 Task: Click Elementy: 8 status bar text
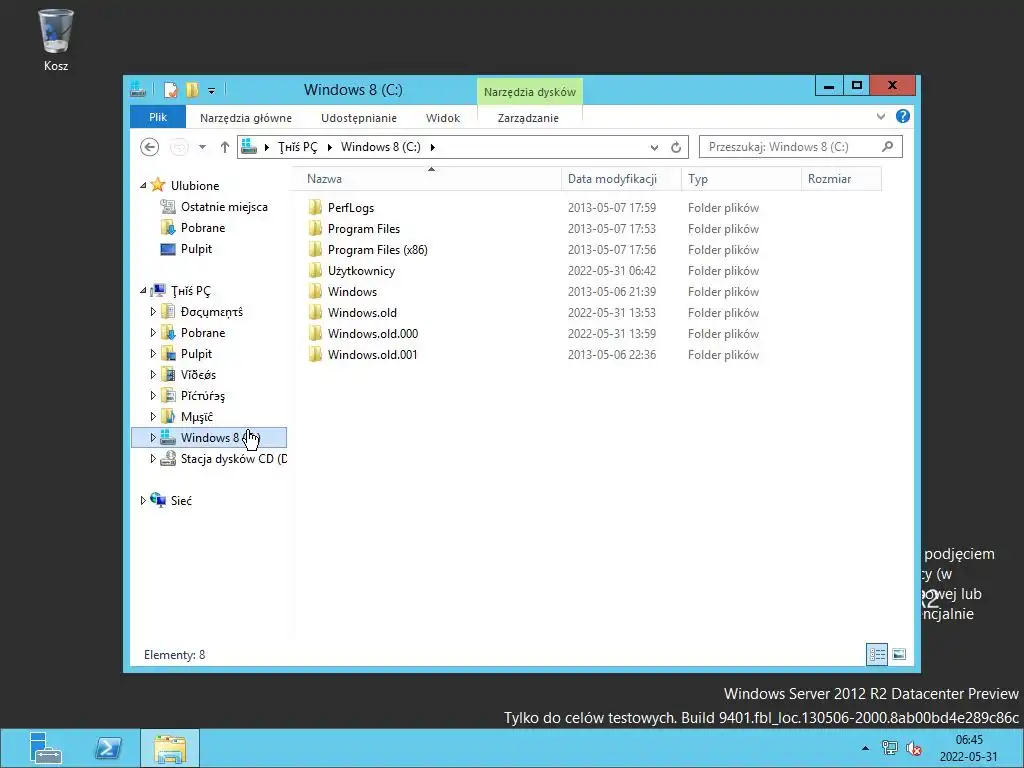click(x=174, y=655)
